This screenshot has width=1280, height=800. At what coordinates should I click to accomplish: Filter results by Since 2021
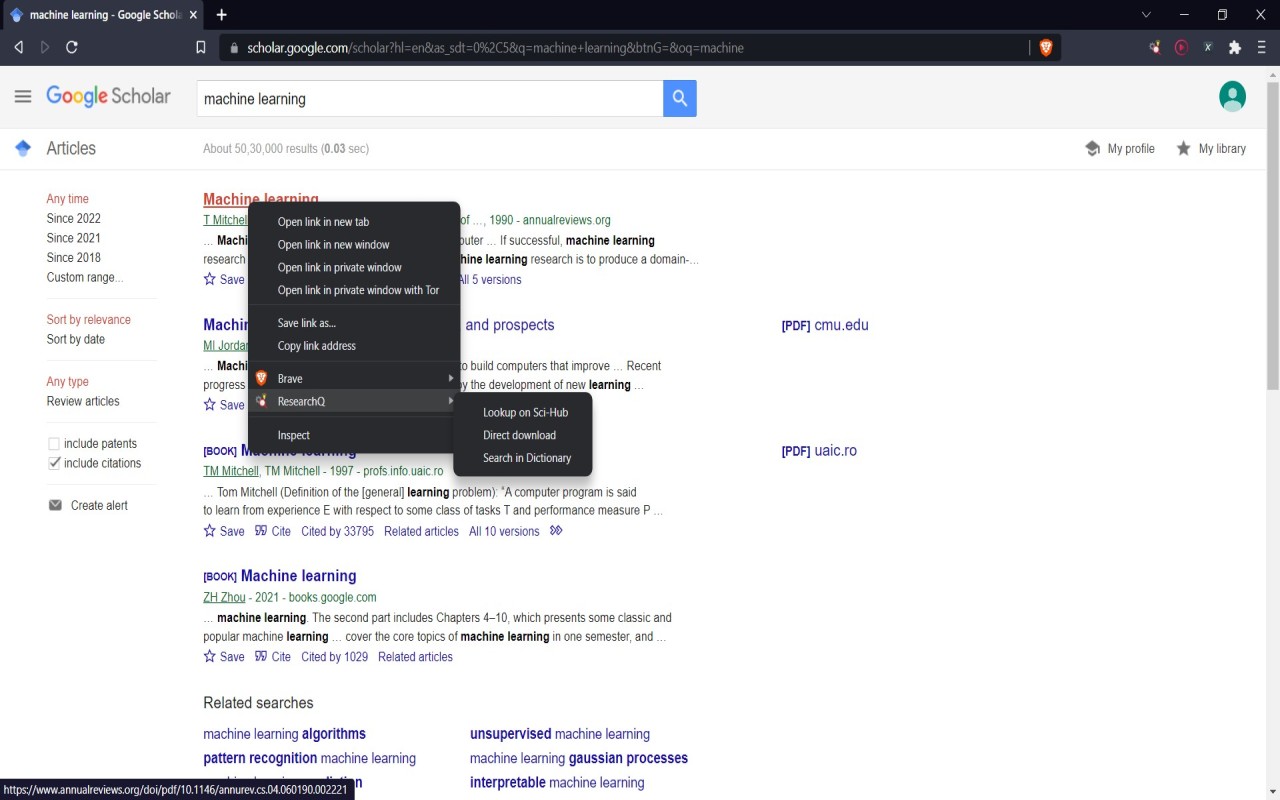point(73,238)
